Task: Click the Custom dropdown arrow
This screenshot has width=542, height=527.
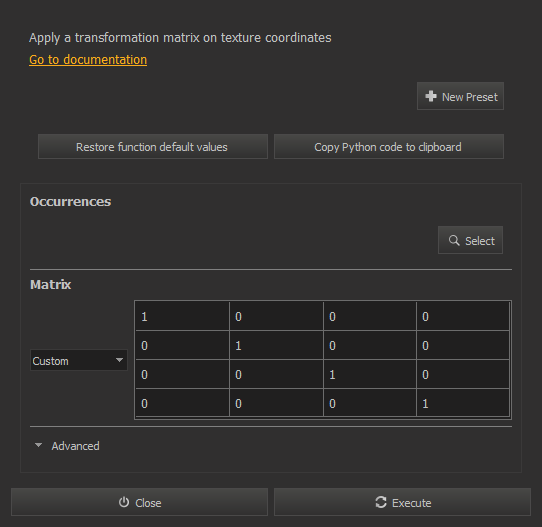Action: [119, 360]
